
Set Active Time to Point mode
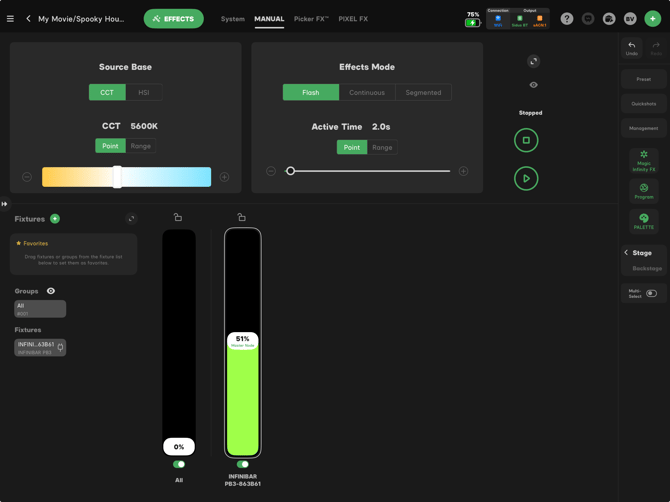tap(352, 147)
